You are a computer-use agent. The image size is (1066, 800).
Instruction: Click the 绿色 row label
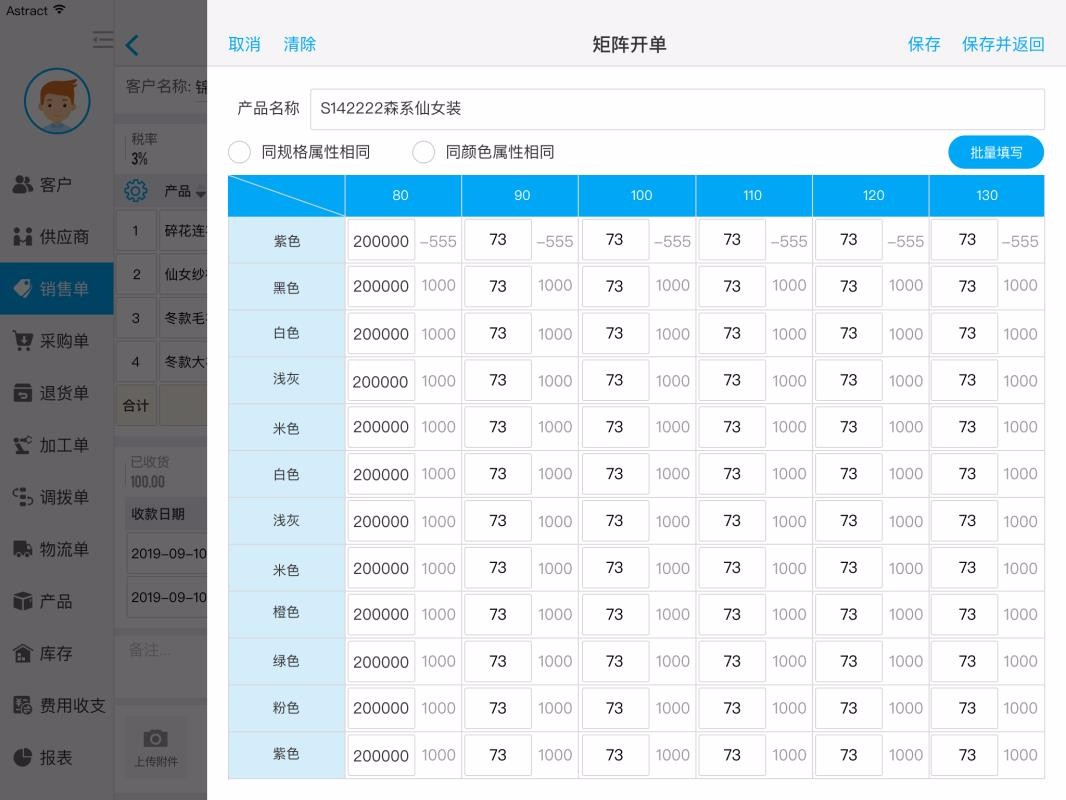[286, 661]
